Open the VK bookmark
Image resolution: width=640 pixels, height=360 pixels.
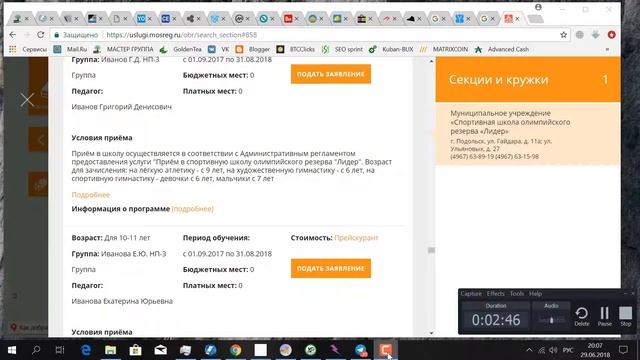(x=219, y=49)
